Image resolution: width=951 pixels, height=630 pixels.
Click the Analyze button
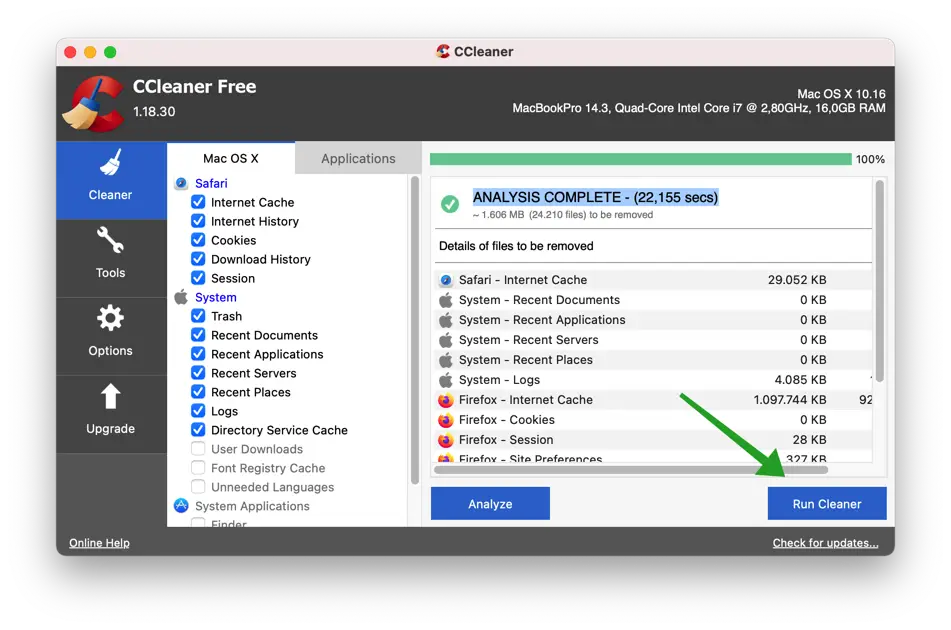490,504
